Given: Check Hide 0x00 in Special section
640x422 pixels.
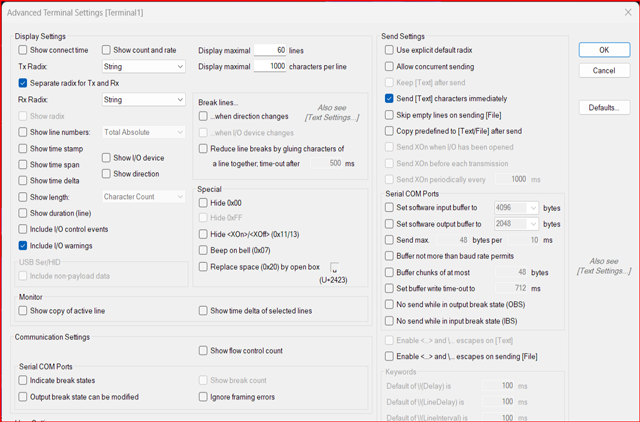Looking at the screenshot, I should pos(204,203).
